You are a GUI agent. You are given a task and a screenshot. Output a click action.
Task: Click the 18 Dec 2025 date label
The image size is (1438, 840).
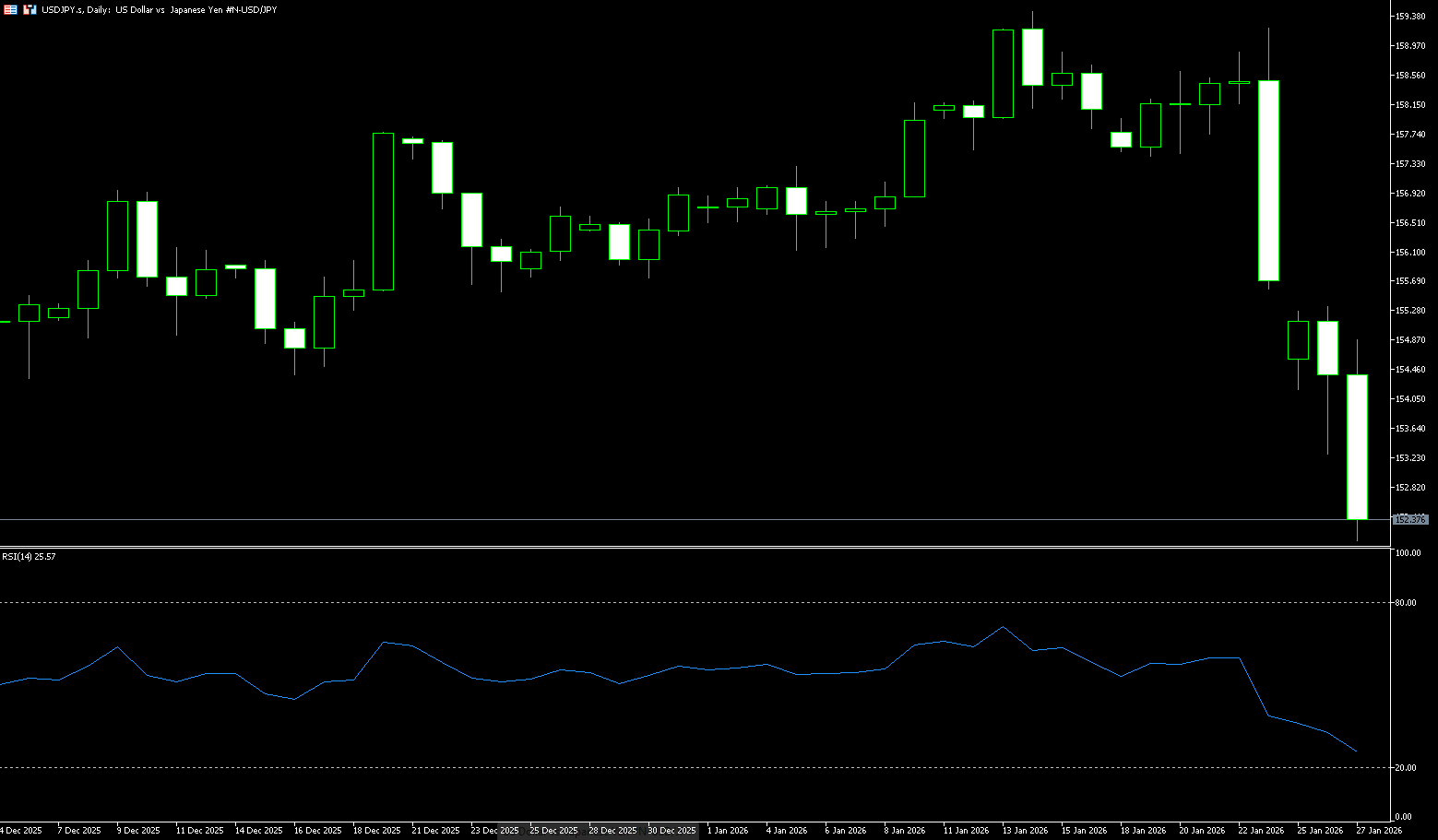pyautogui.click(x=376, y=831)
